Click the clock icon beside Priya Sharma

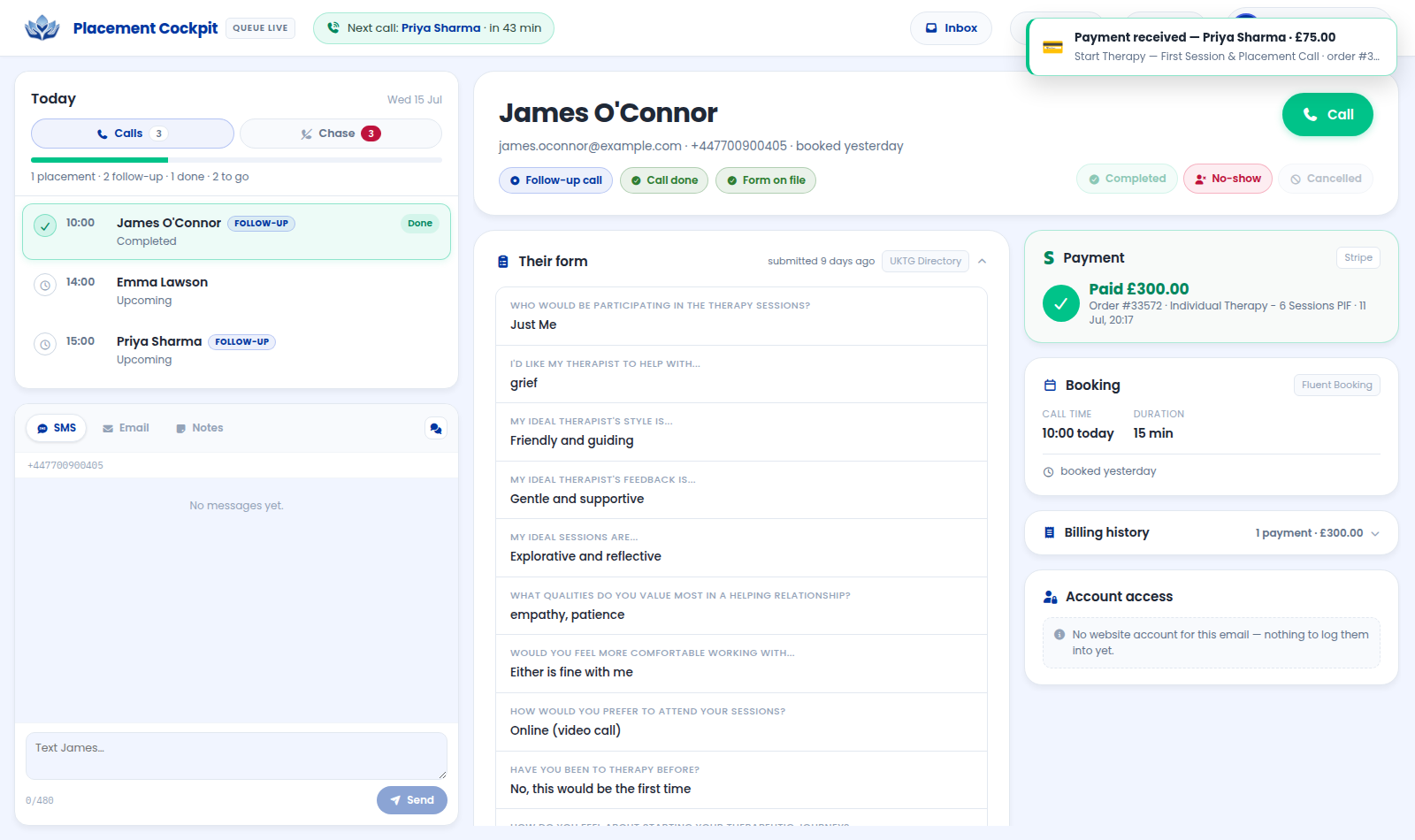pos(45,344)
